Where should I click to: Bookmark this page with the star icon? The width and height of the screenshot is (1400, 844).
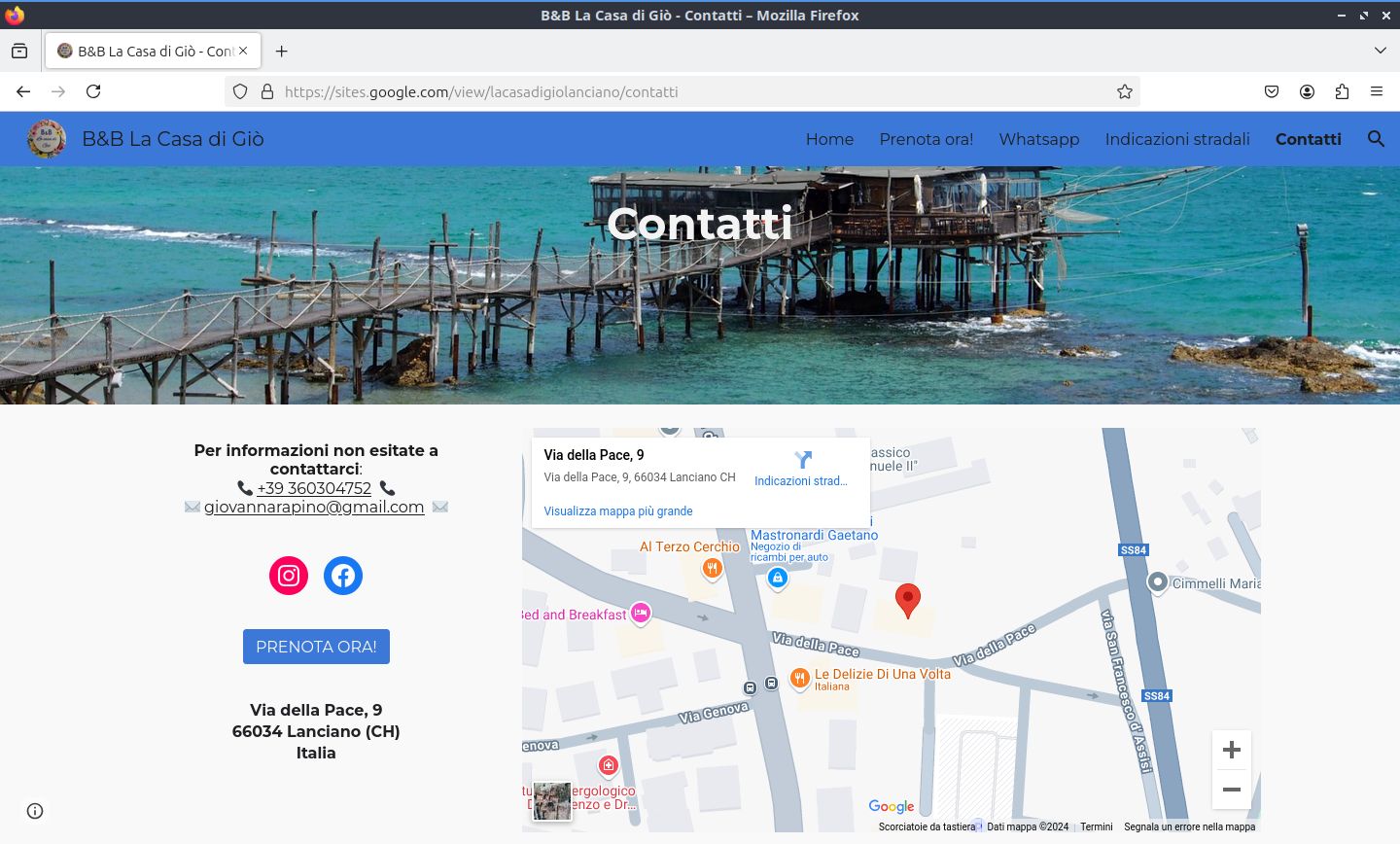[x=1125, y=91]
